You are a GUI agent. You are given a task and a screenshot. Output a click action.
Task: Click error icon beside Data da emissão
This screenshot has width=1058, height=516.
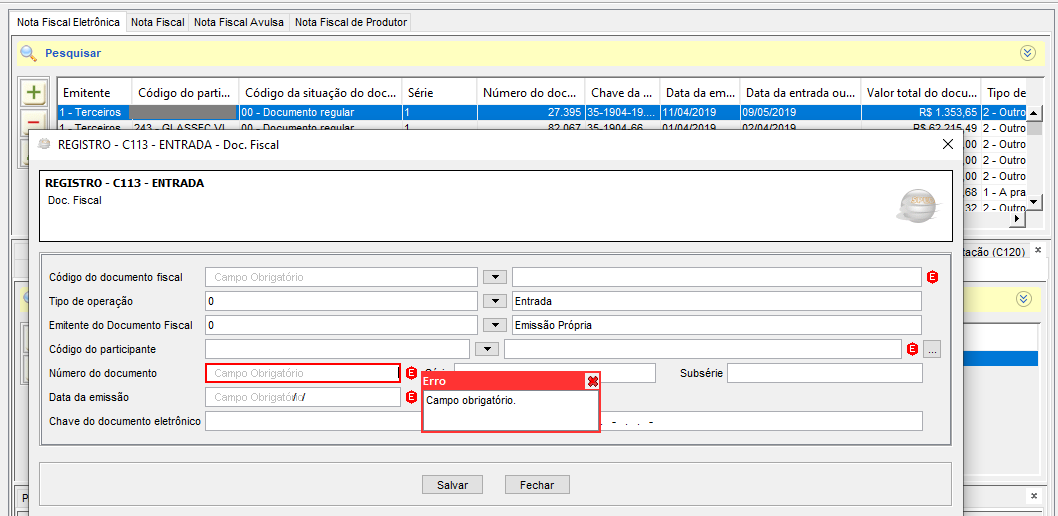coord(411,397)
